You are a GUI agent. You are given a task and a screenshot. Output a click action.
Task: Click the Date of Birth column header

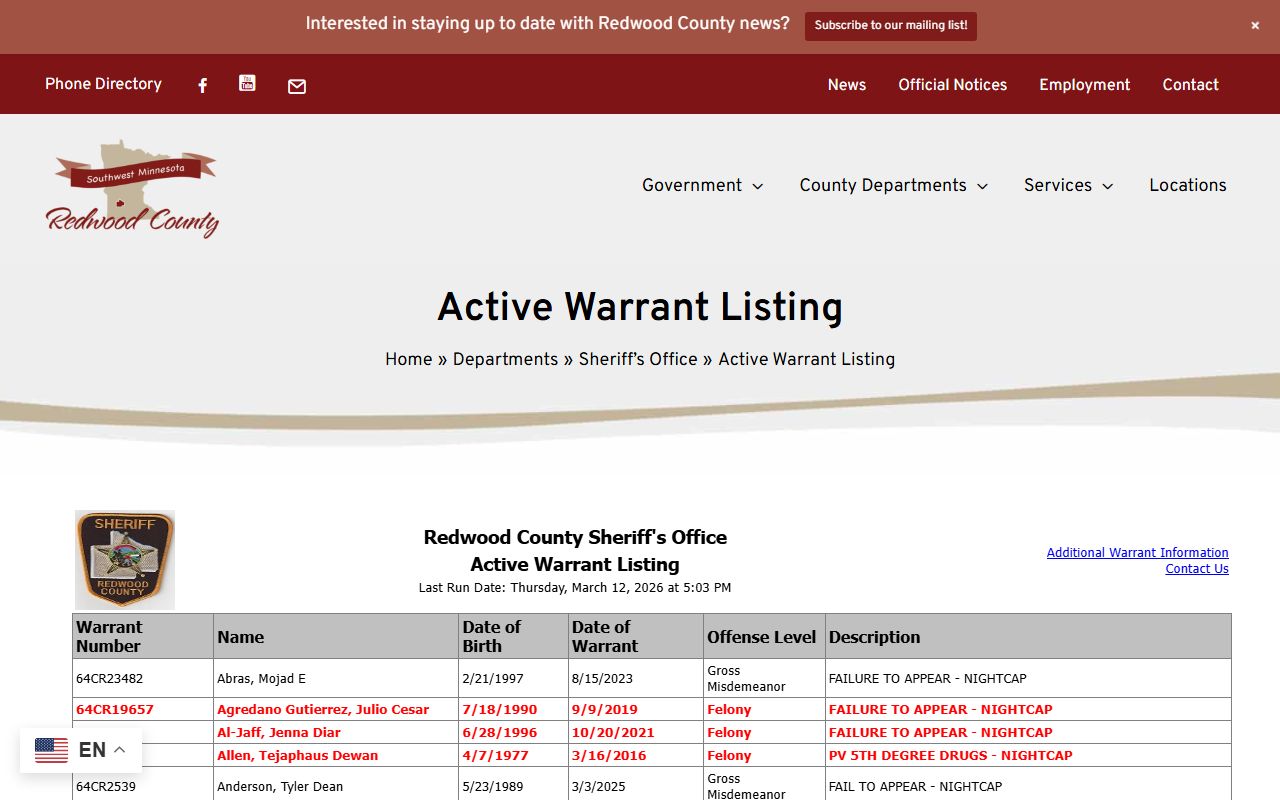click(513, 636)
